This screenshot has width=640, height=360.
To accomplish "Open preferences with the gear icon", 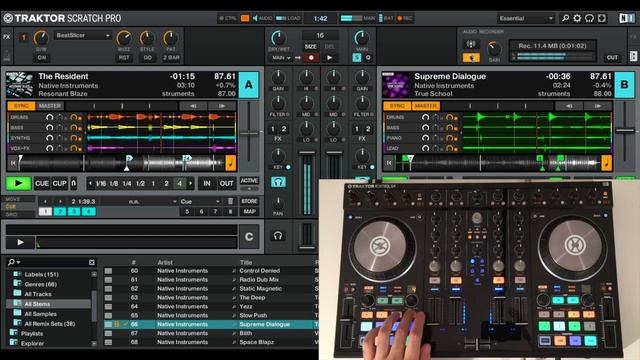I will coord(577,18).
